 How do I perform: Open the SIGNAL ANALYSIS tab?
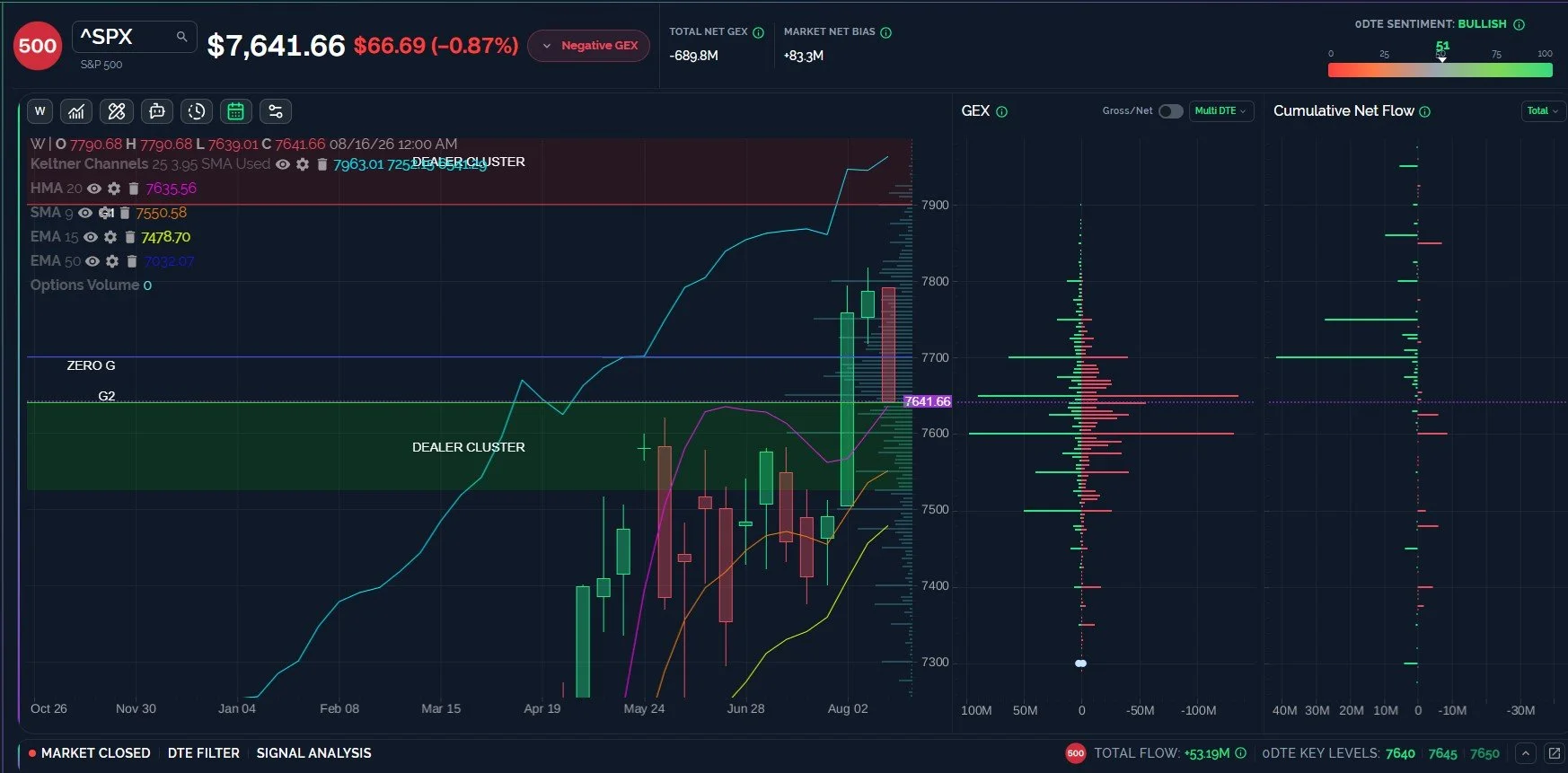click(x=313, y=753)
